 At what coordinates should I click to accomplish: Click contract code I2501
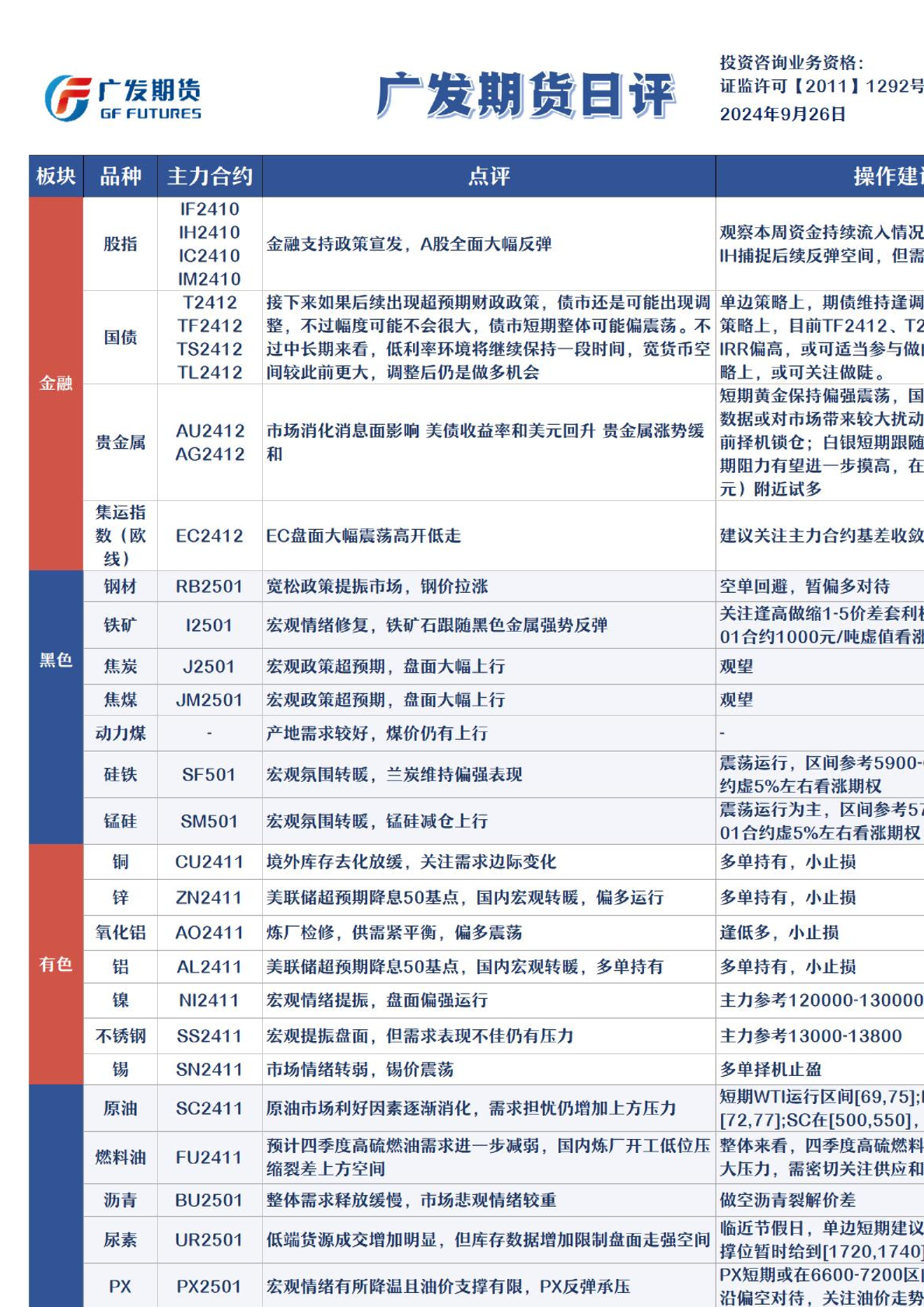click(209, 625)
